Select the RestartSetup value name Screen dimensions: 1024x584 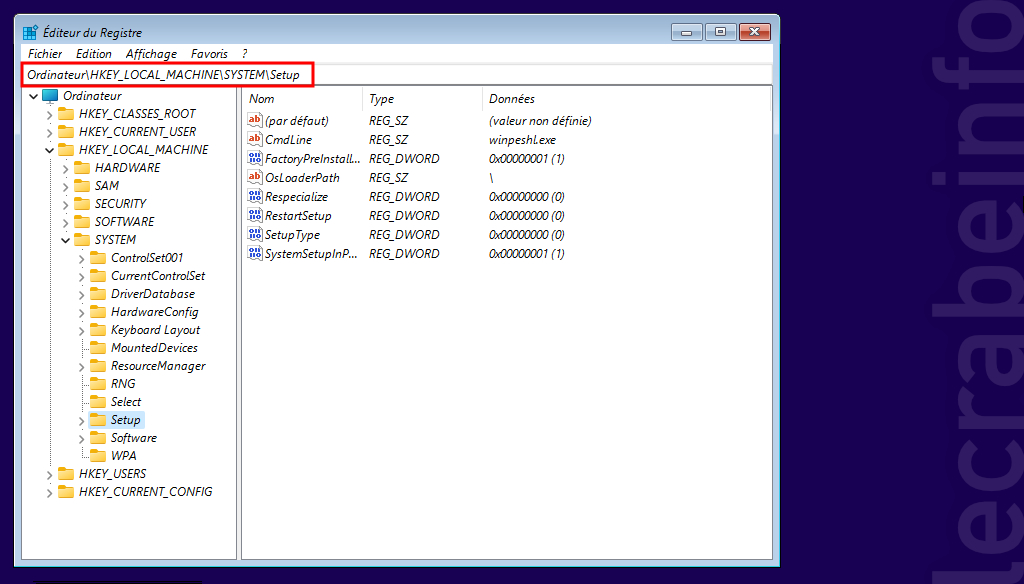click(x=298, y=216)
